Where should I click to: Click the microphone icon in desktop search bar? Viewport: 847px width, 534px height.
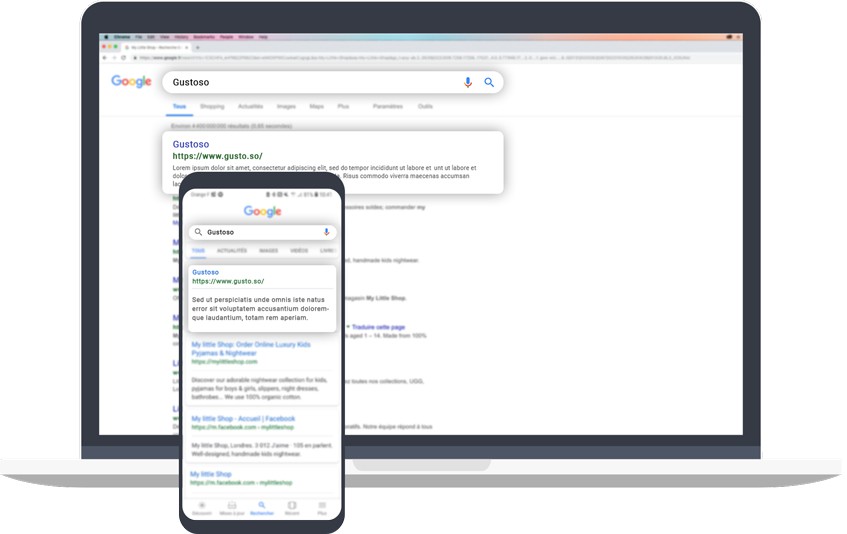(468, 82)
